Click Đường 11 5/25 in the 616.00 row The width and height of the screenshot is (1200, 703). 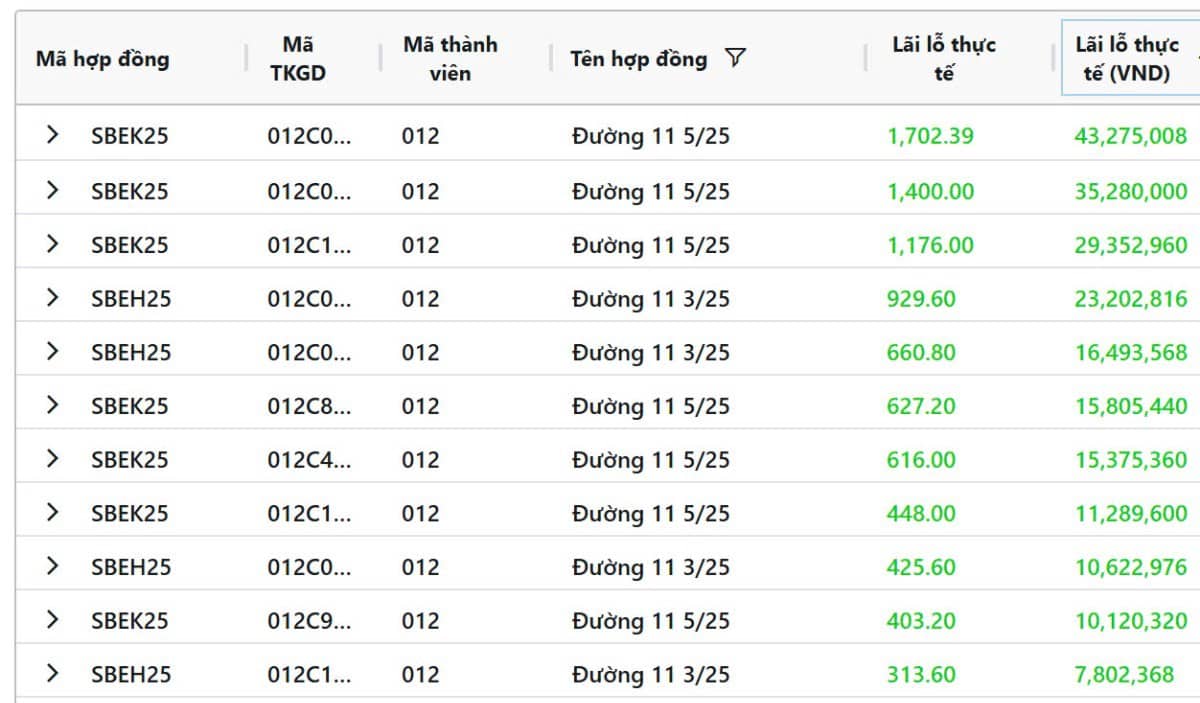651,460
